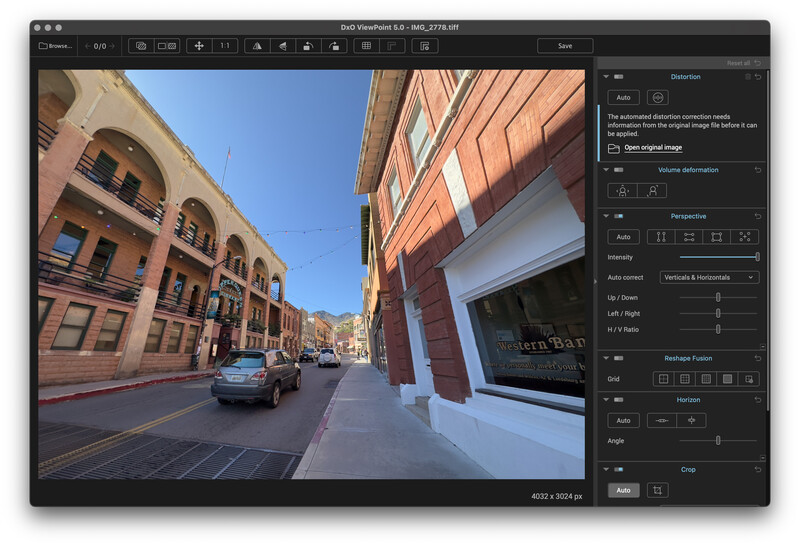Apply Auto horizon correction
Screen dimensions: 800x546
coord(623,420)
